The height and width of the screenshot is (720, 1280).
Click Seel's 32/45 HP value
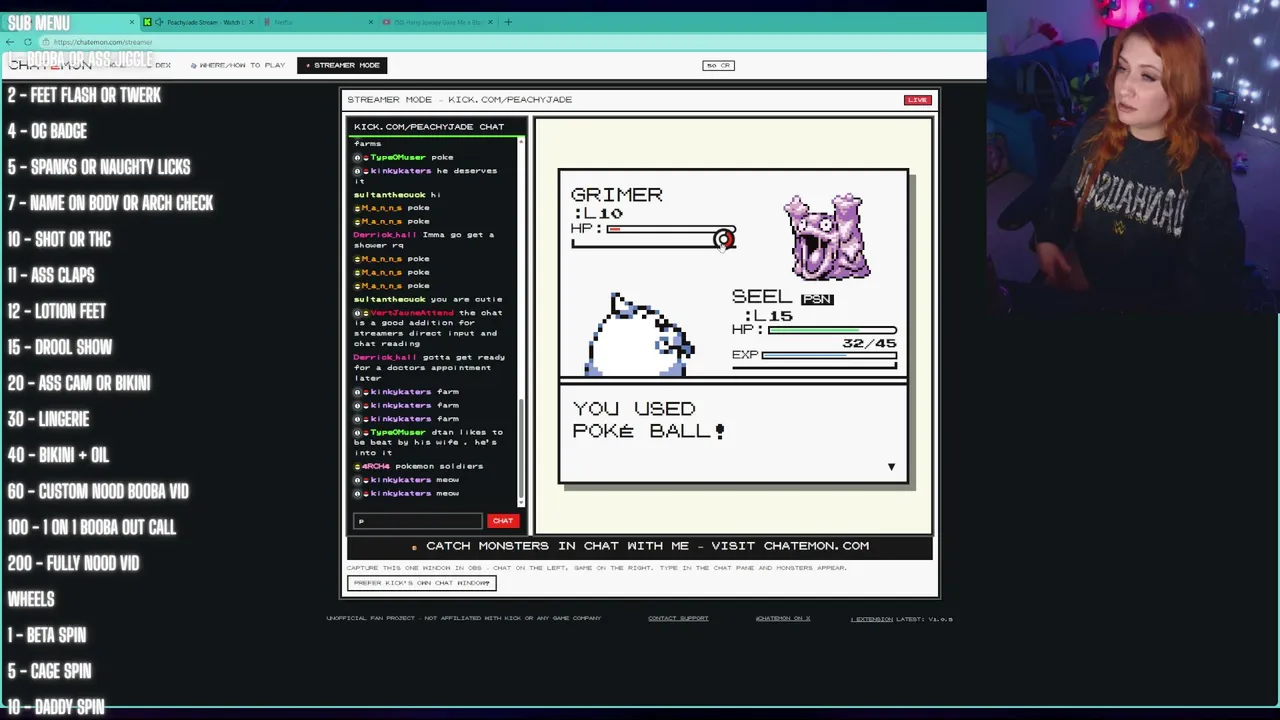point(869,343)
